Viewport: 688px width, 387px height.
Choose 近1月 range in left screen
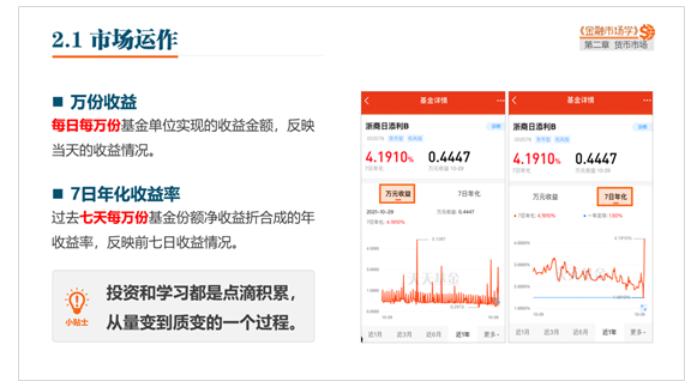point(375,334)
